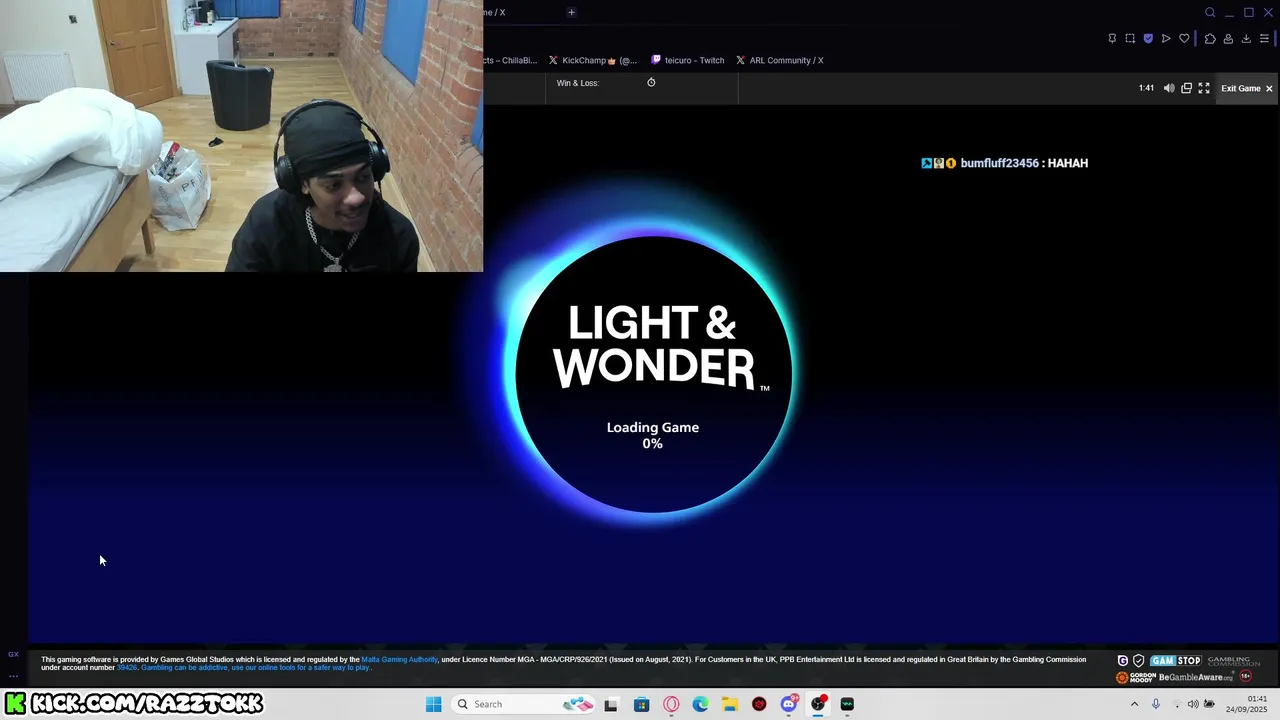This screenshot has width=1280, height=720.
Task: Click the session timer clock icon
Action: point(651,83)
